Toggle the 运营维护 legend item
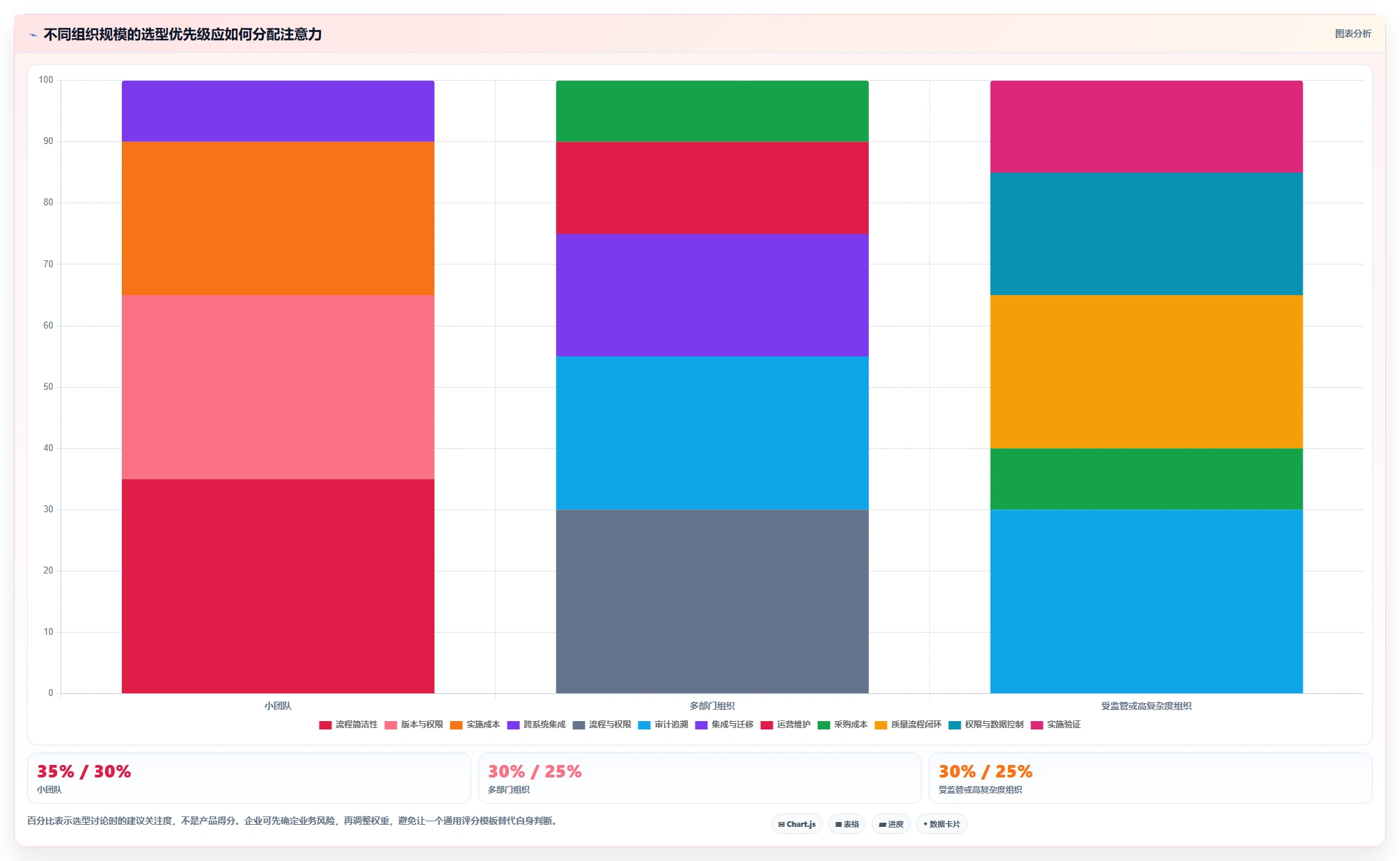This screenshot has height=861, width=1400. pyautogui.click(x=785, y=725)
